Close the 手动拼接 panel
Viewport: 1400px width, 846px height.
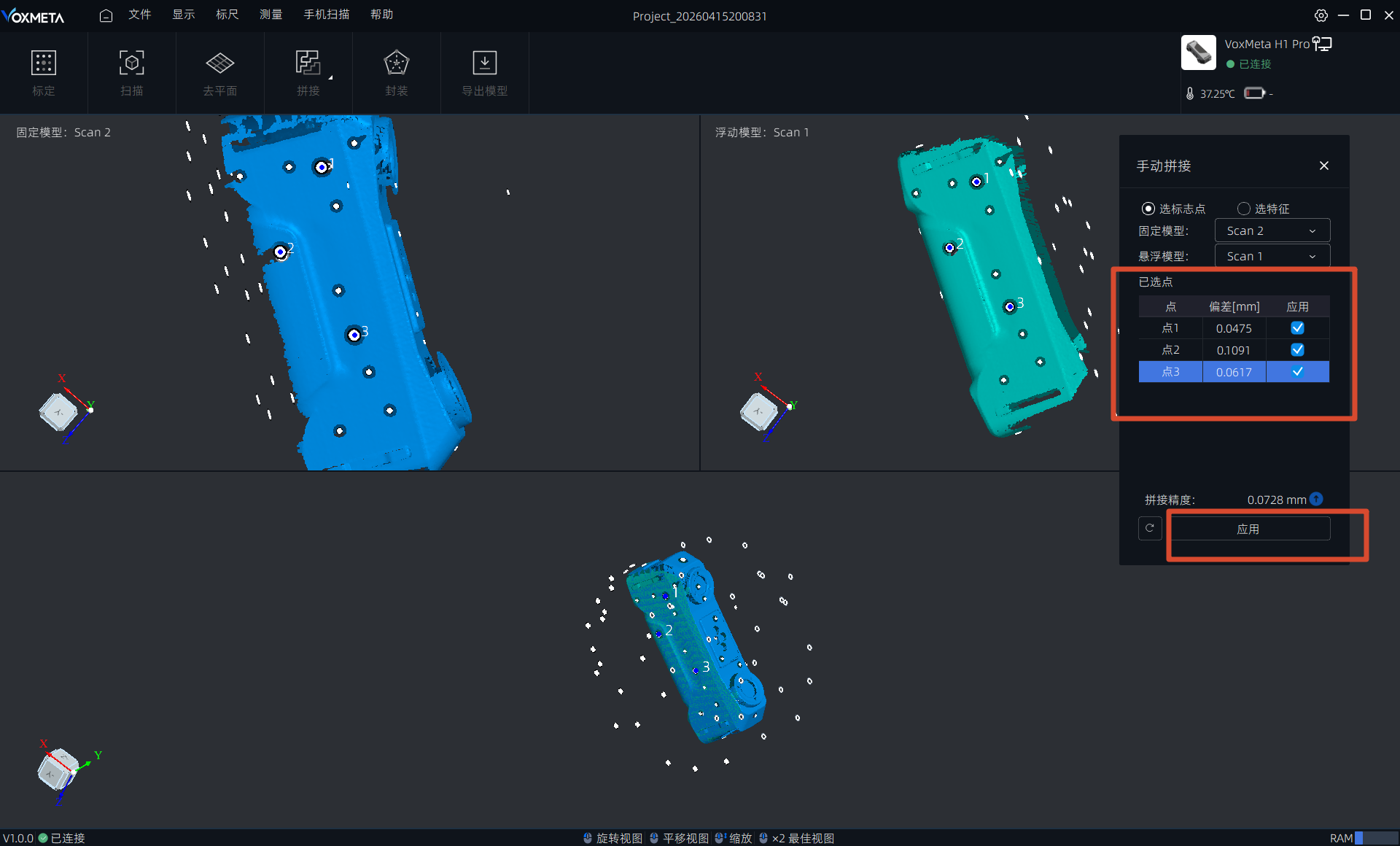(1324, 166)
